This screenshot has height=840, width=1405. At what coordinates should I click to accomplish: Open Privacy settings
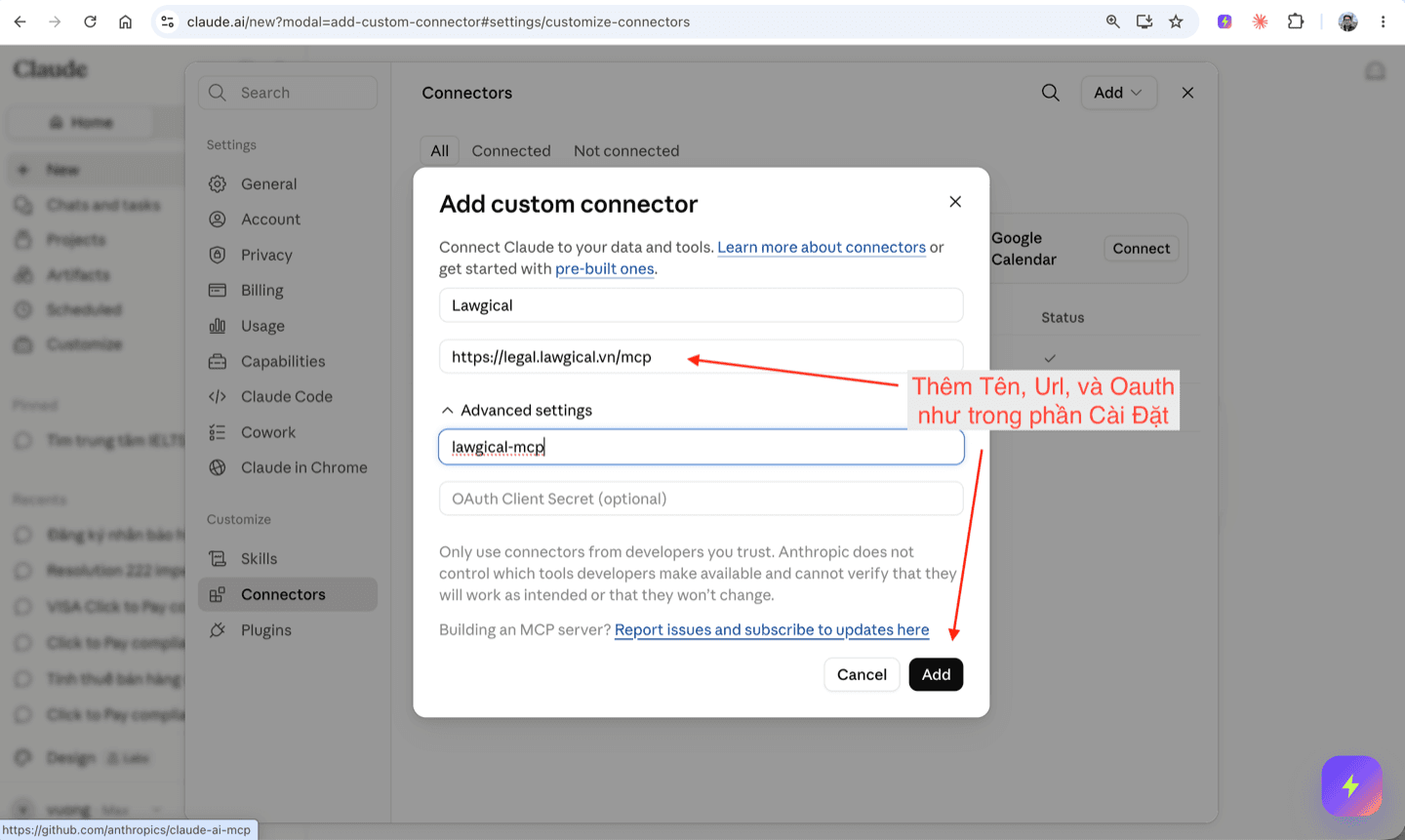[x=288, y=255]
